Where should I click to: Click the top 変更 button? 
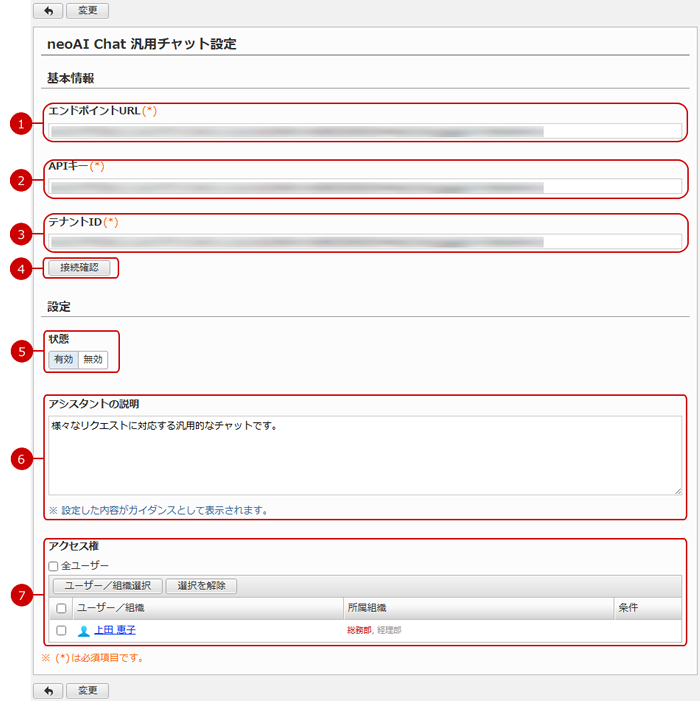coord(88,11)
